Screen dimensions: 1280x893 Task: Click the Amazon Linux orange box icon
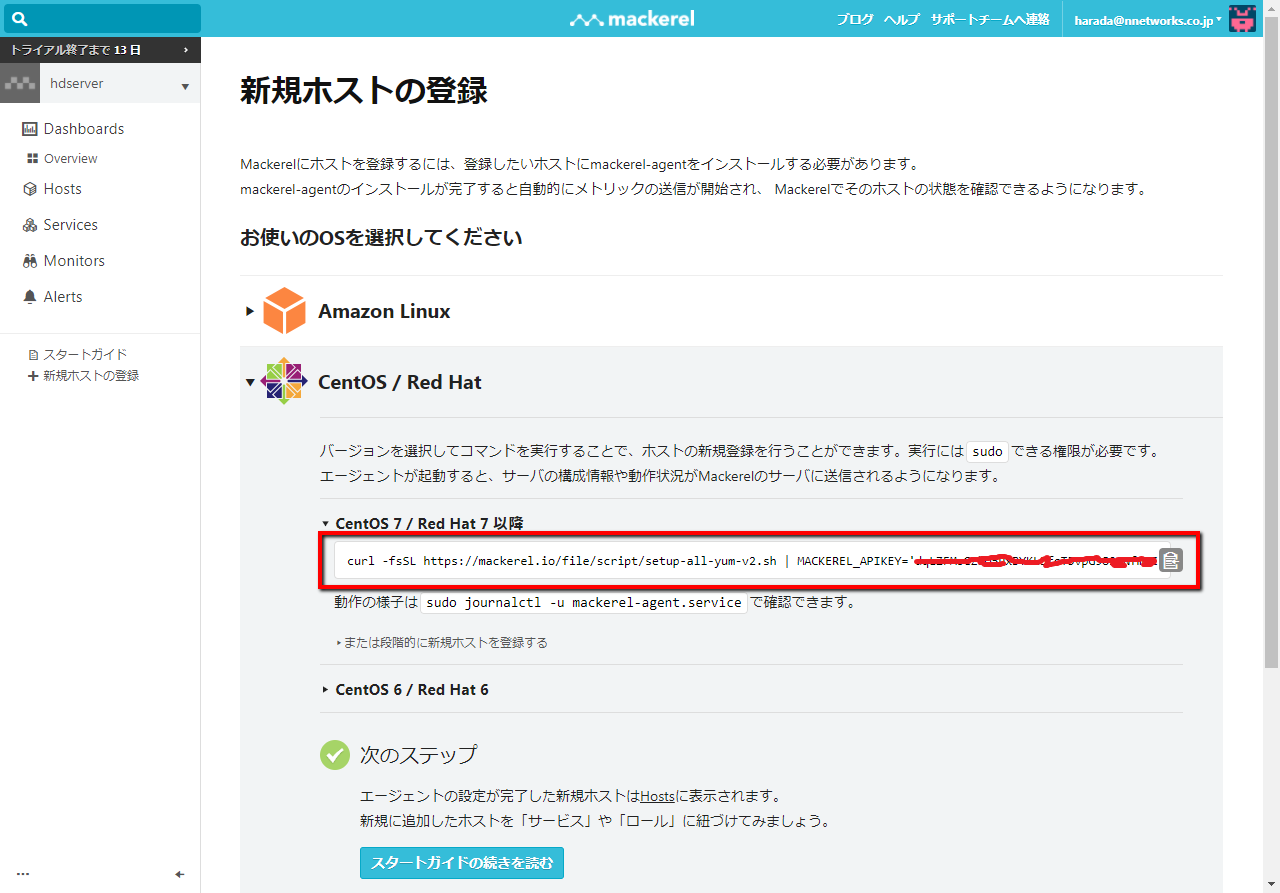coord(284,311)
